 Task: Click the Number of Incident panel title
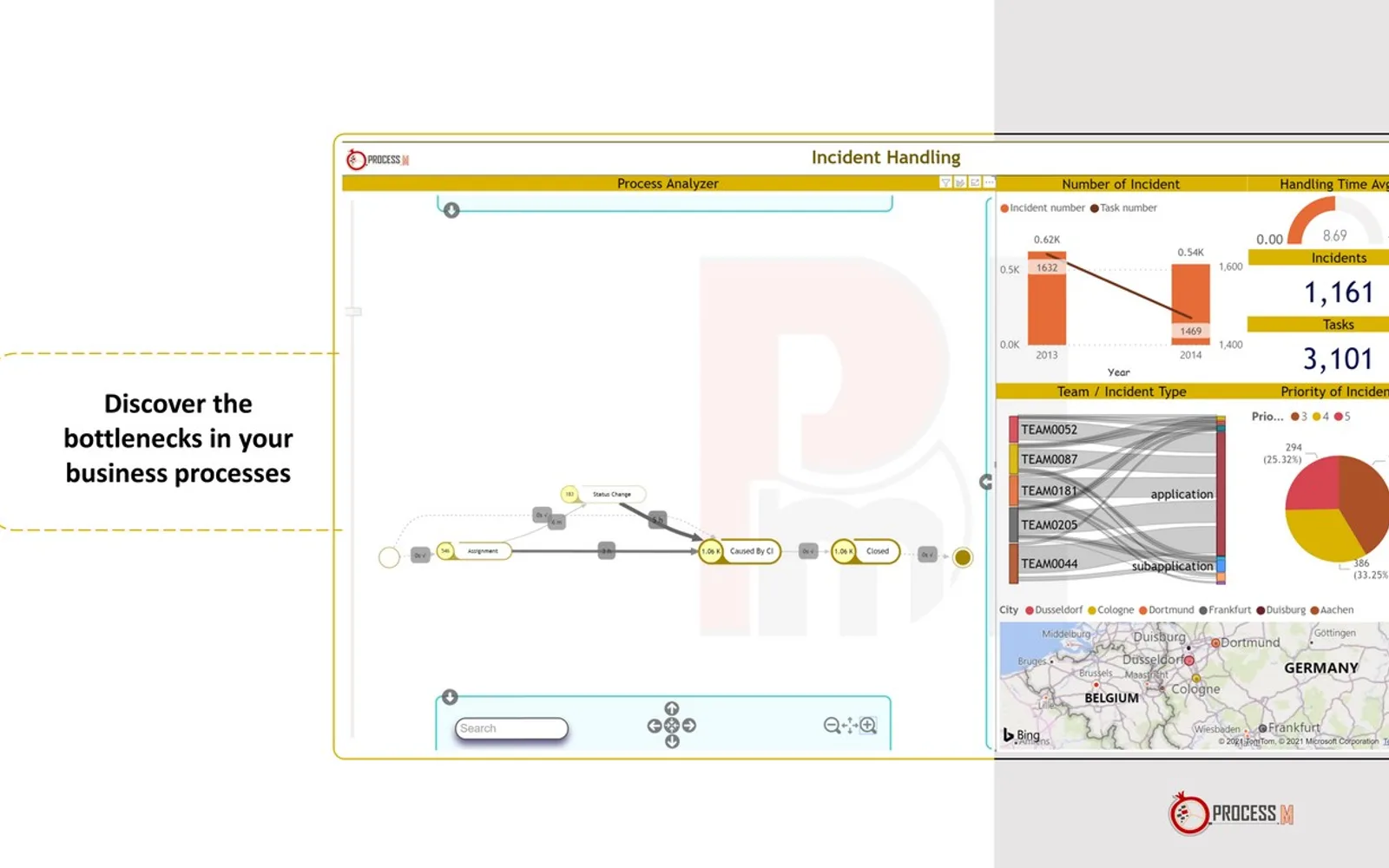pos(1121,184)
